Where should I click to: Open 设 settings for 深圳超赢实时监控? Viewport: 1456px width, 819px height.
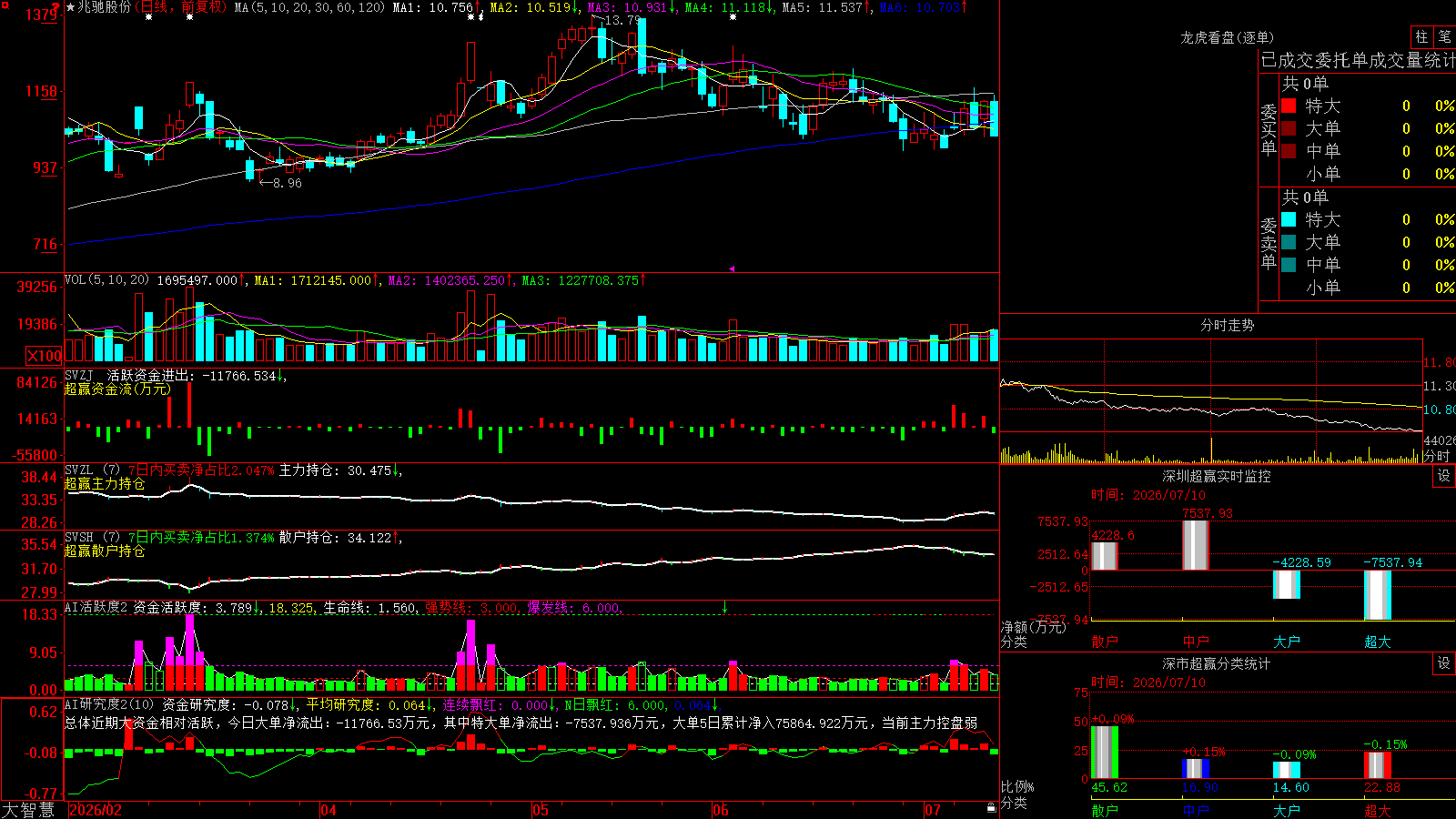1444,476
